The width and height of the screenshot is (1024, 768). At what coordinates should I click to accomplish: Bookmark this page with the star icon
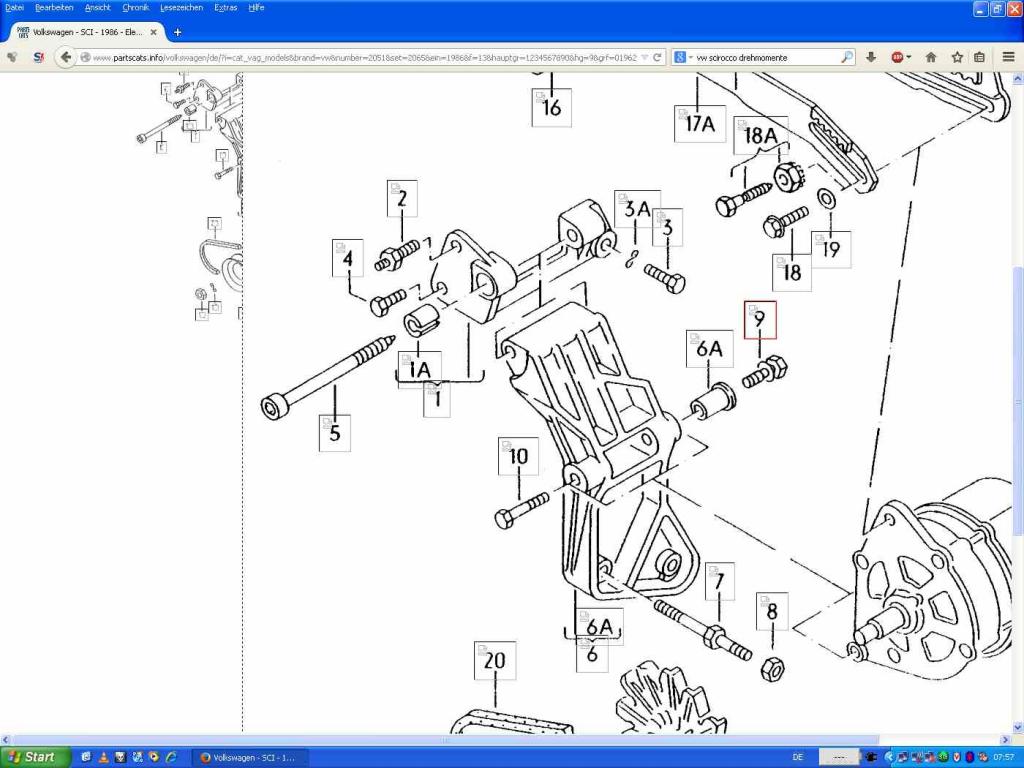click(x=957, y=57)
